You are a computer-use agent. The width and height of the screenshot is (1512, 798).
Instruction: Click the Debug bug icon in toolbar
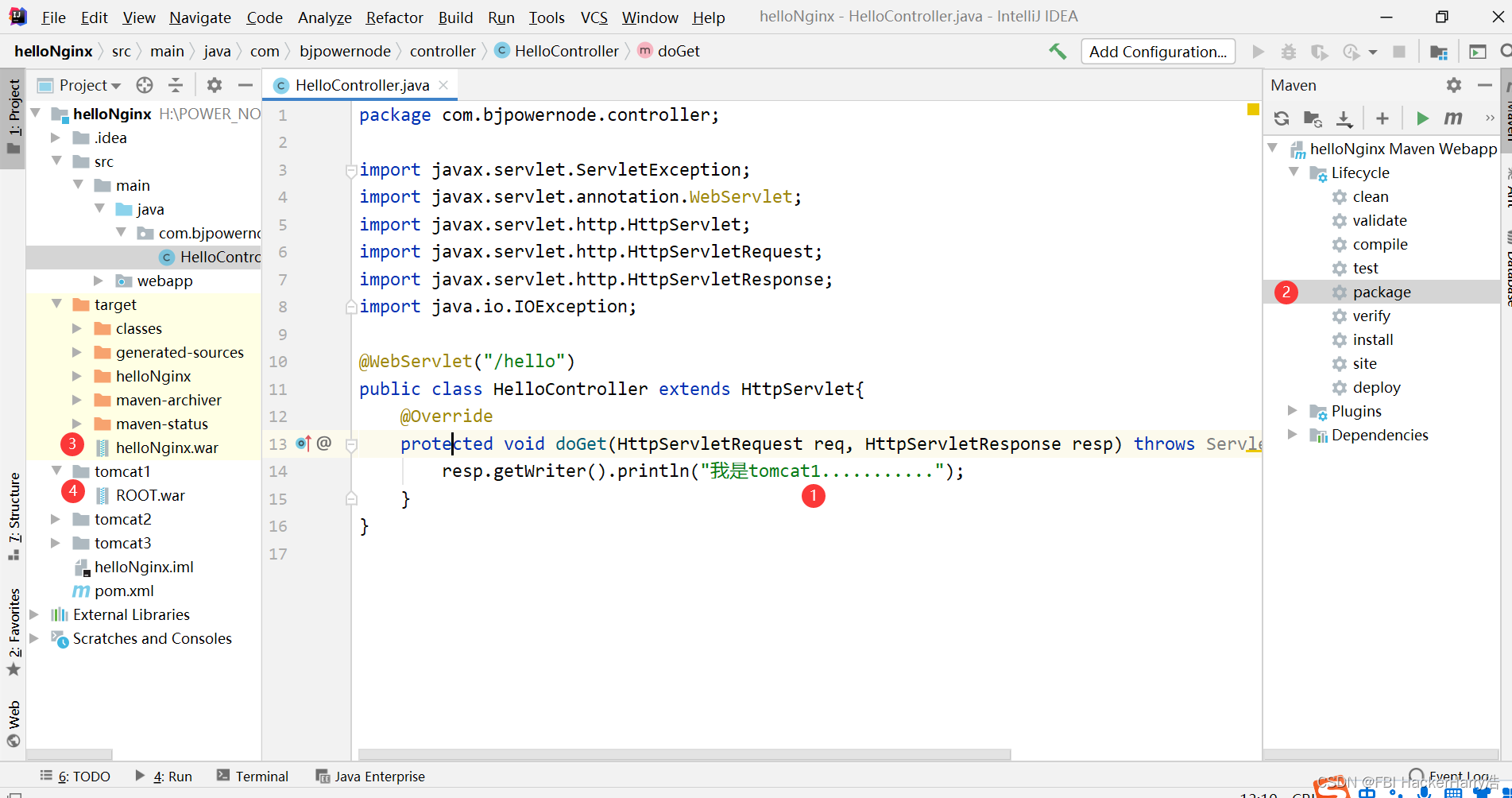[x=1288, y=52]
